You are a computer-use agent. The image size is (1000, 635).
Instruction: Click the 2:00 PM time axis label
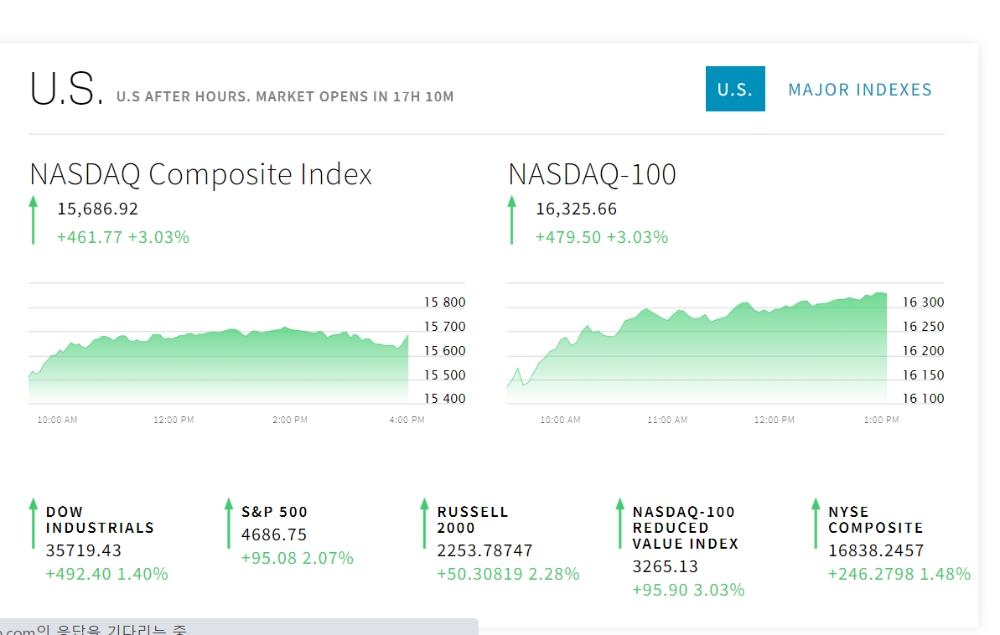point(290,420)
